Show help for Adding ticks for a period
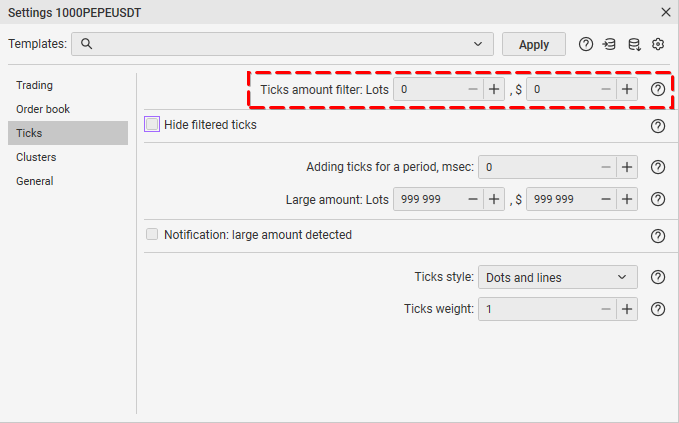Viewport: 679px width, 423px height. [658, 167]
